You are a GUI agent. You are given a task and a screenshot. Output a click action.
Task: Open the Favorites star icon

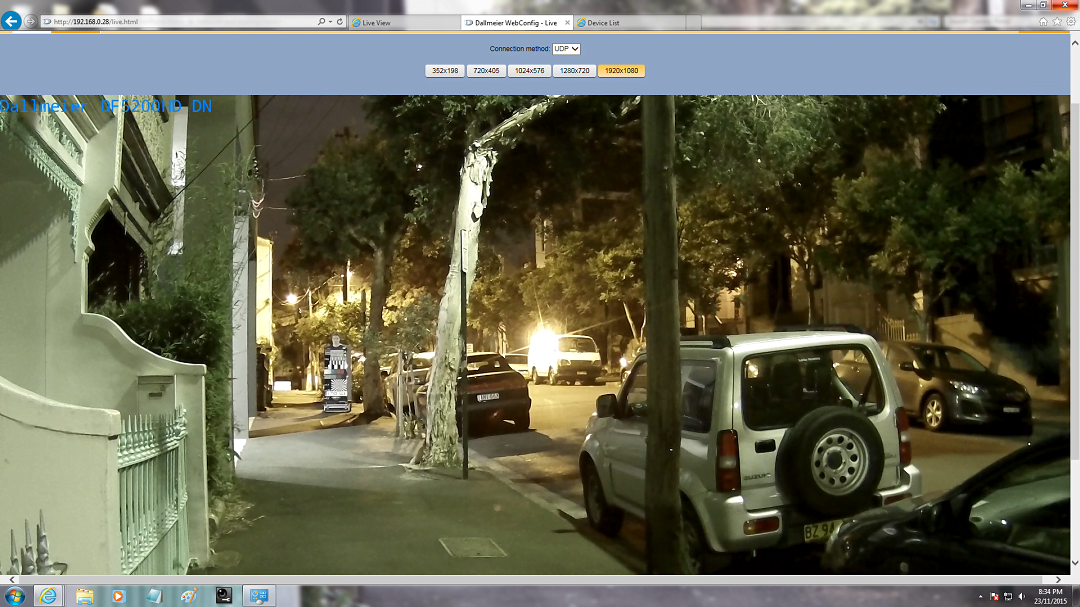point(1057,21)
